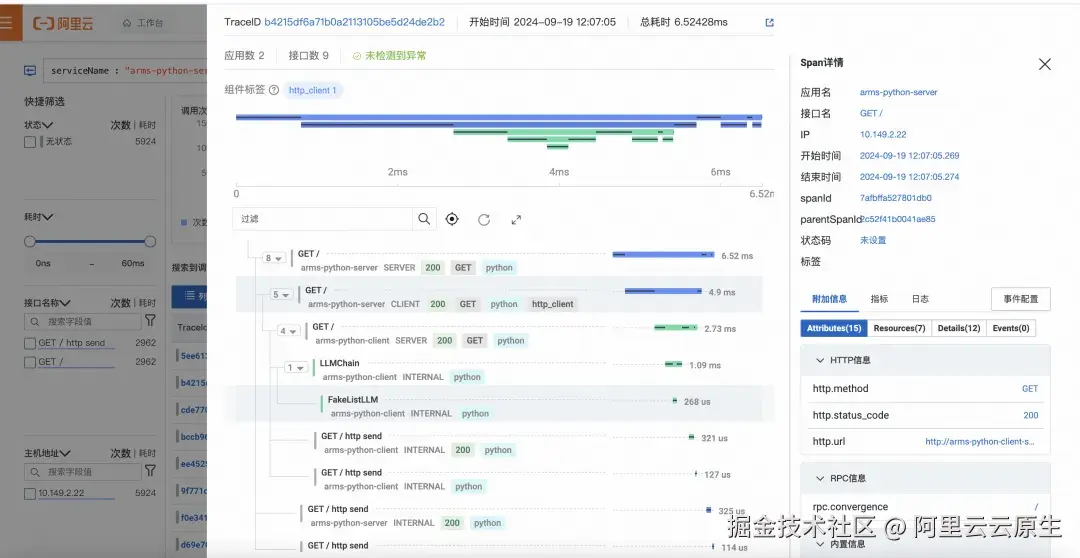Toggle the 无状态 checkbox
Viewport: 1080px width, 558px height.
[x=30, y=142]
